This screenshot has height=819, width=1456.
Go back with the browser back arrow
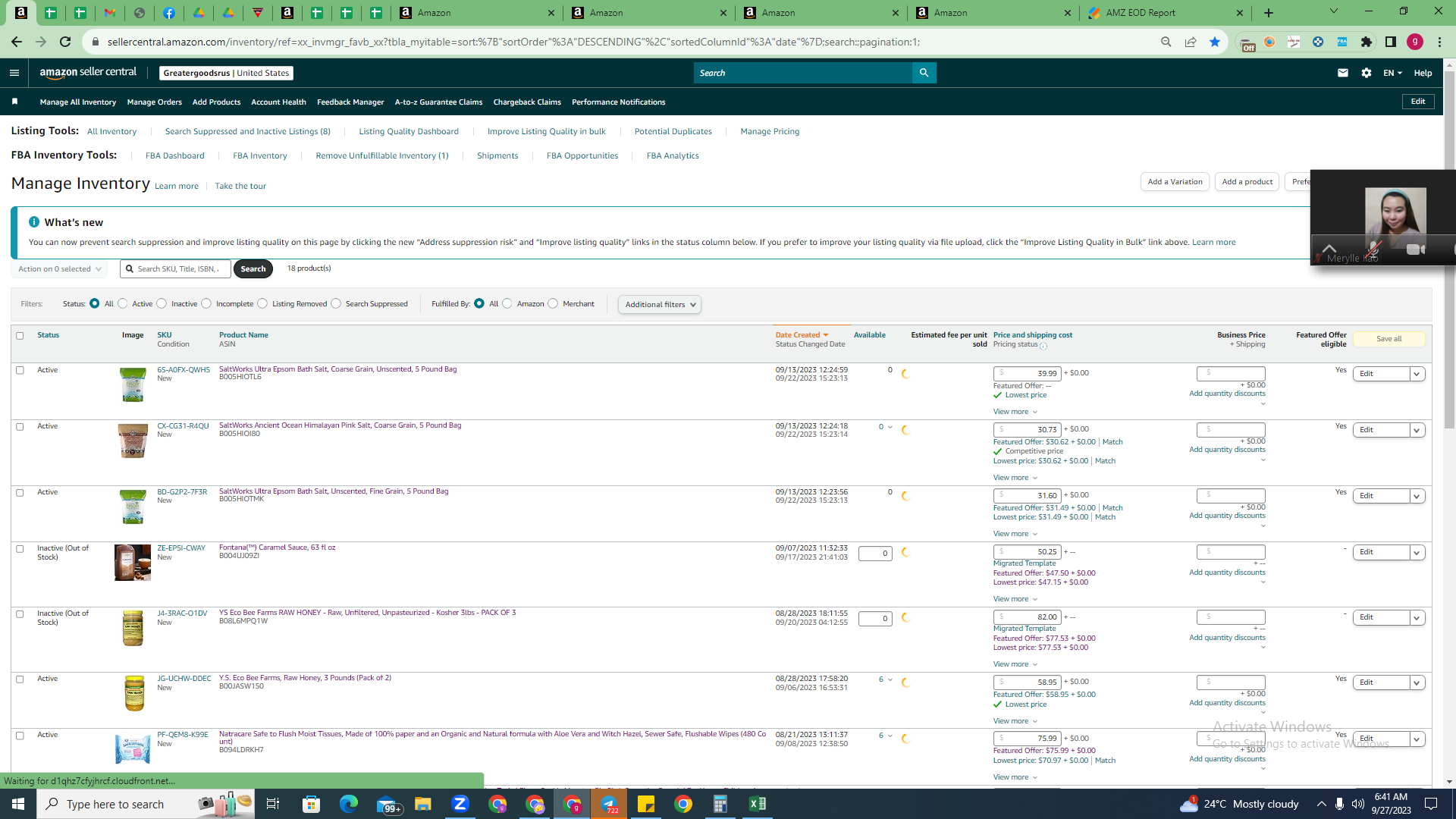pos(17,42)
